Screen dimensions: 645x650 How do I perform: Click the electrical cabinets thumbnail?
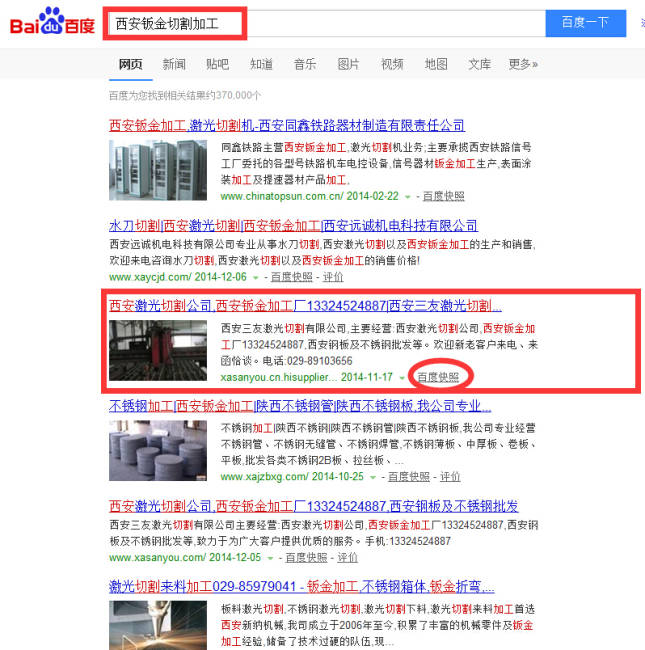pyautogui.click(x=158, y=170)
